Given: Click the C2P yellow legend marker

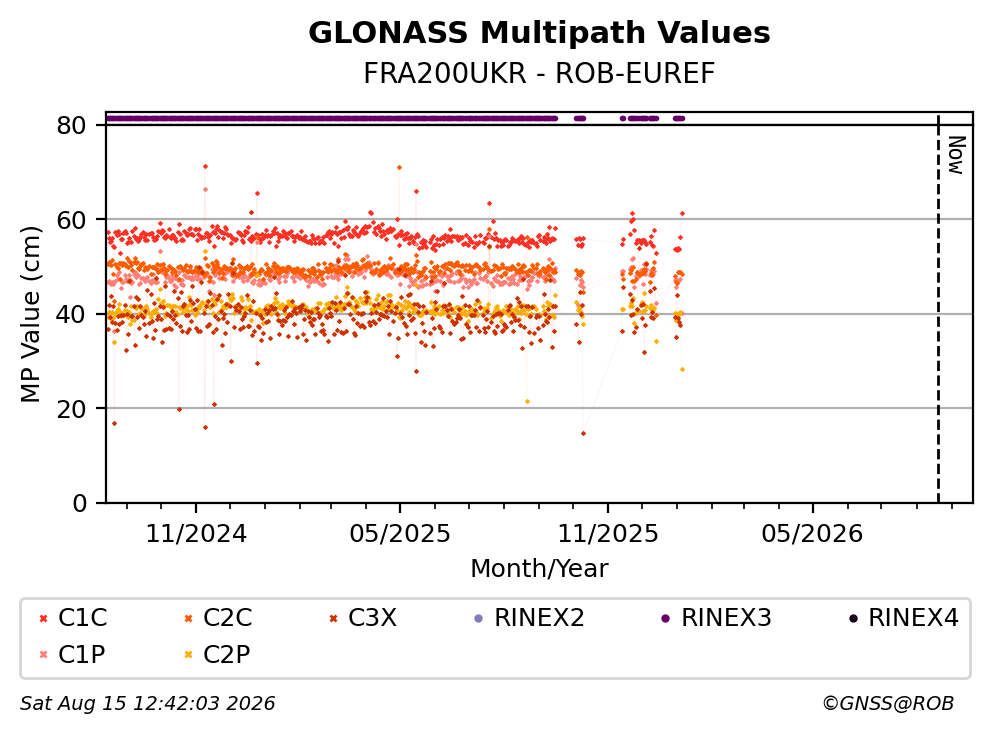Looking at the screenshot, I should pos(188,655).
